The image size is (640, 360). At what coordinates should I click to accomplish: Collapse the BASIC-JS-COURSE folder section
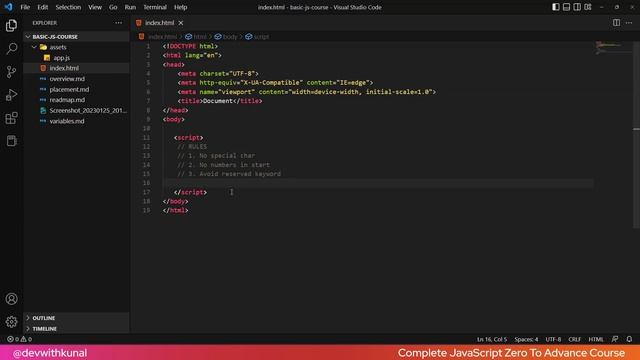click(76, 37)
